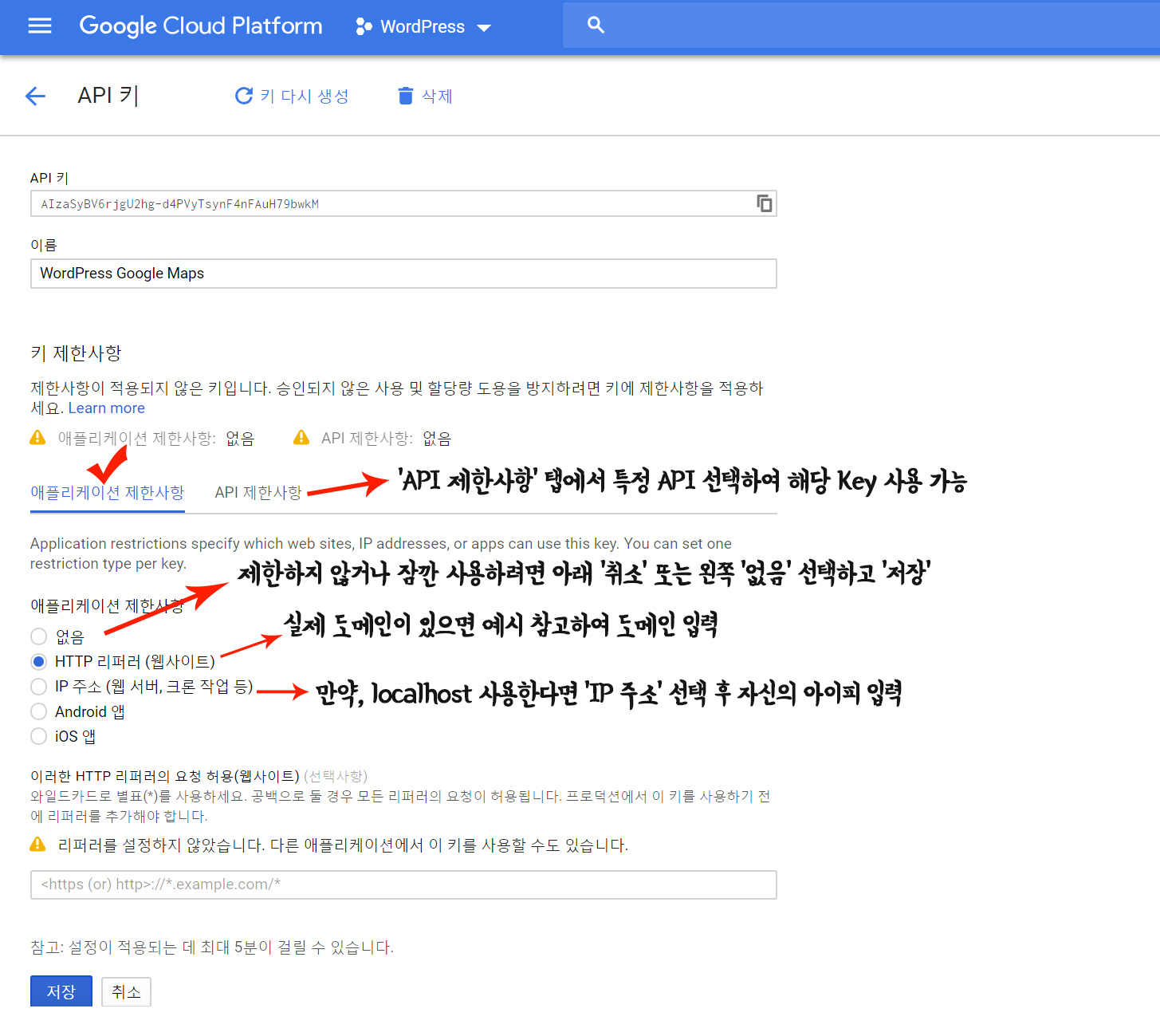Click 키 다시 생성 regenerate key text

(305, 96)
